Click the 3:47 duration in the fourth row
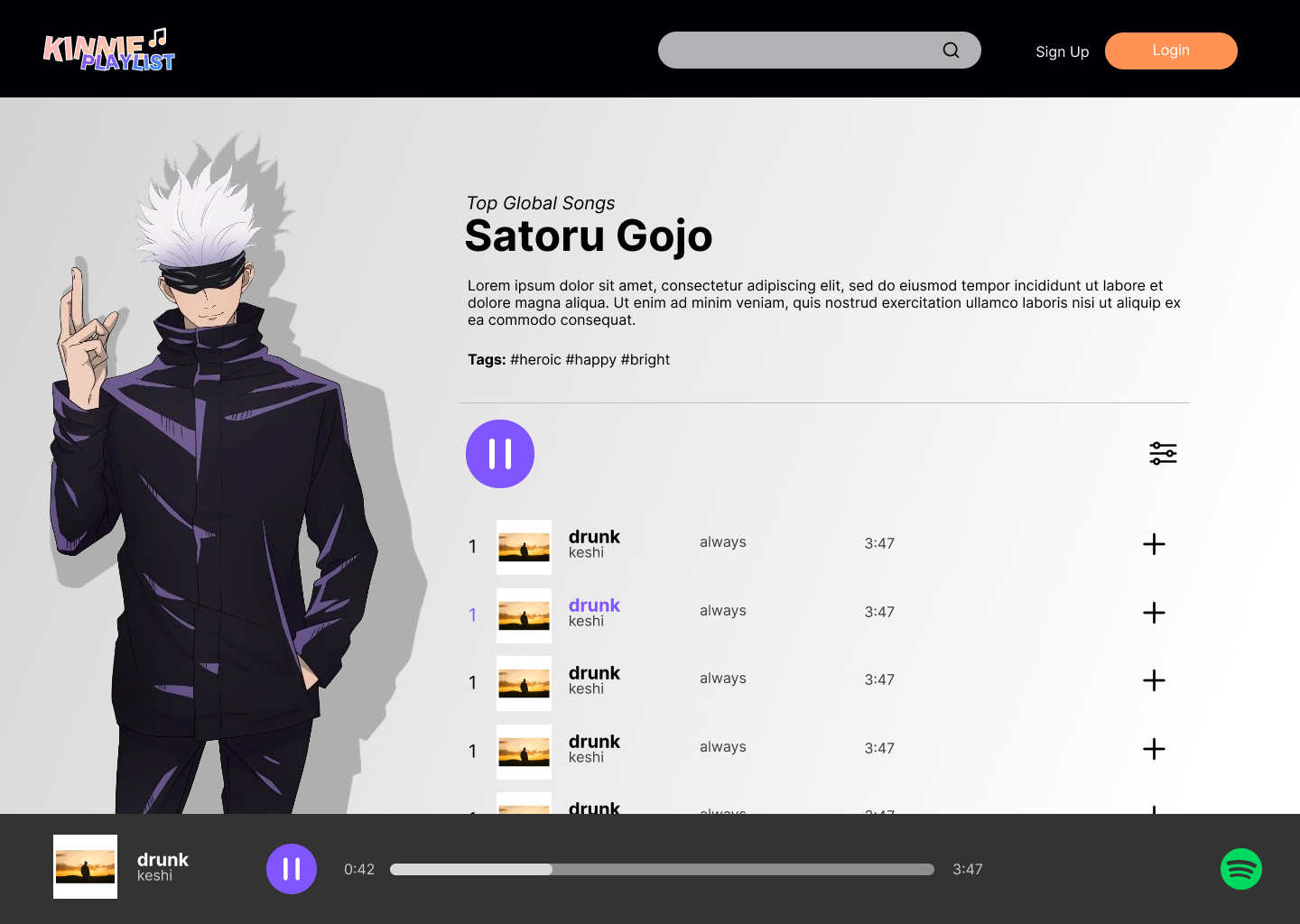The width and height of the screenshot is (1300, 924). pyautogui.click(x=879, y=748)
